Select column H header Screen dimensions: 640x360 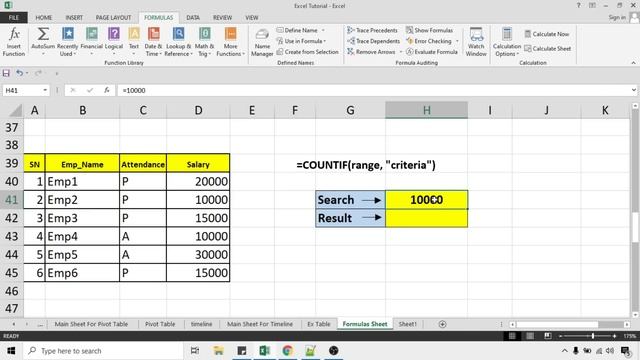coord(427,110)
